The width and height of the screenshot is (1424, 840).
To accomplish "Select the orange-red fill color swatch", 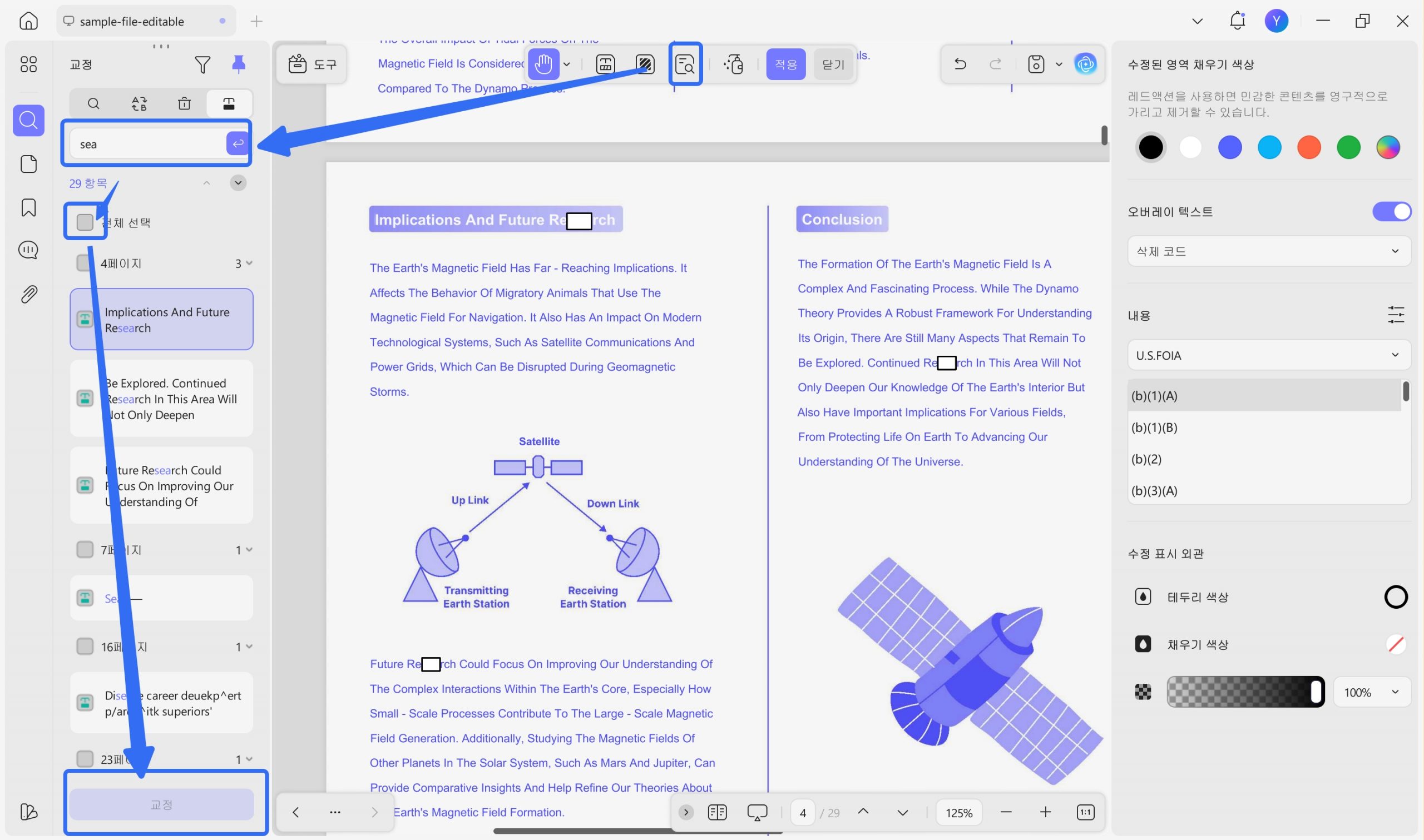I will [1308, 147].
